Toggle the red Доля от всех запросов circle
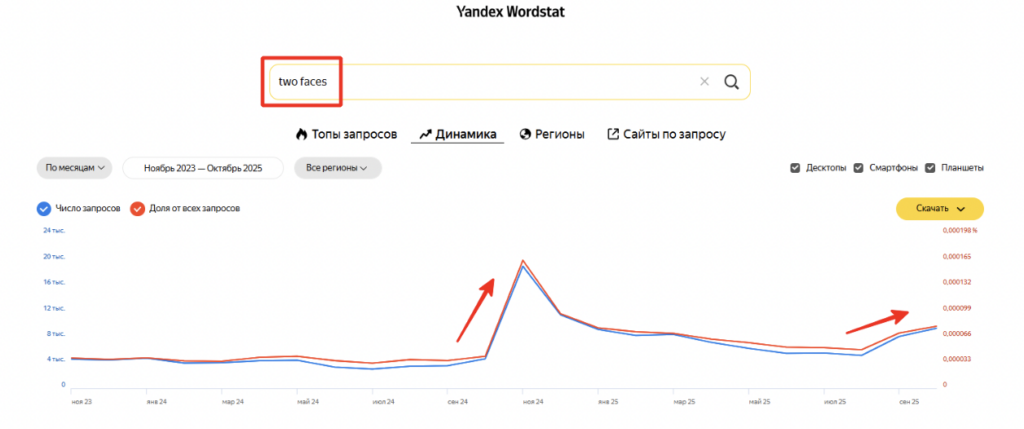Image resolution: width=1024 pixels, height=429 pixels. (x=137, y=209)
